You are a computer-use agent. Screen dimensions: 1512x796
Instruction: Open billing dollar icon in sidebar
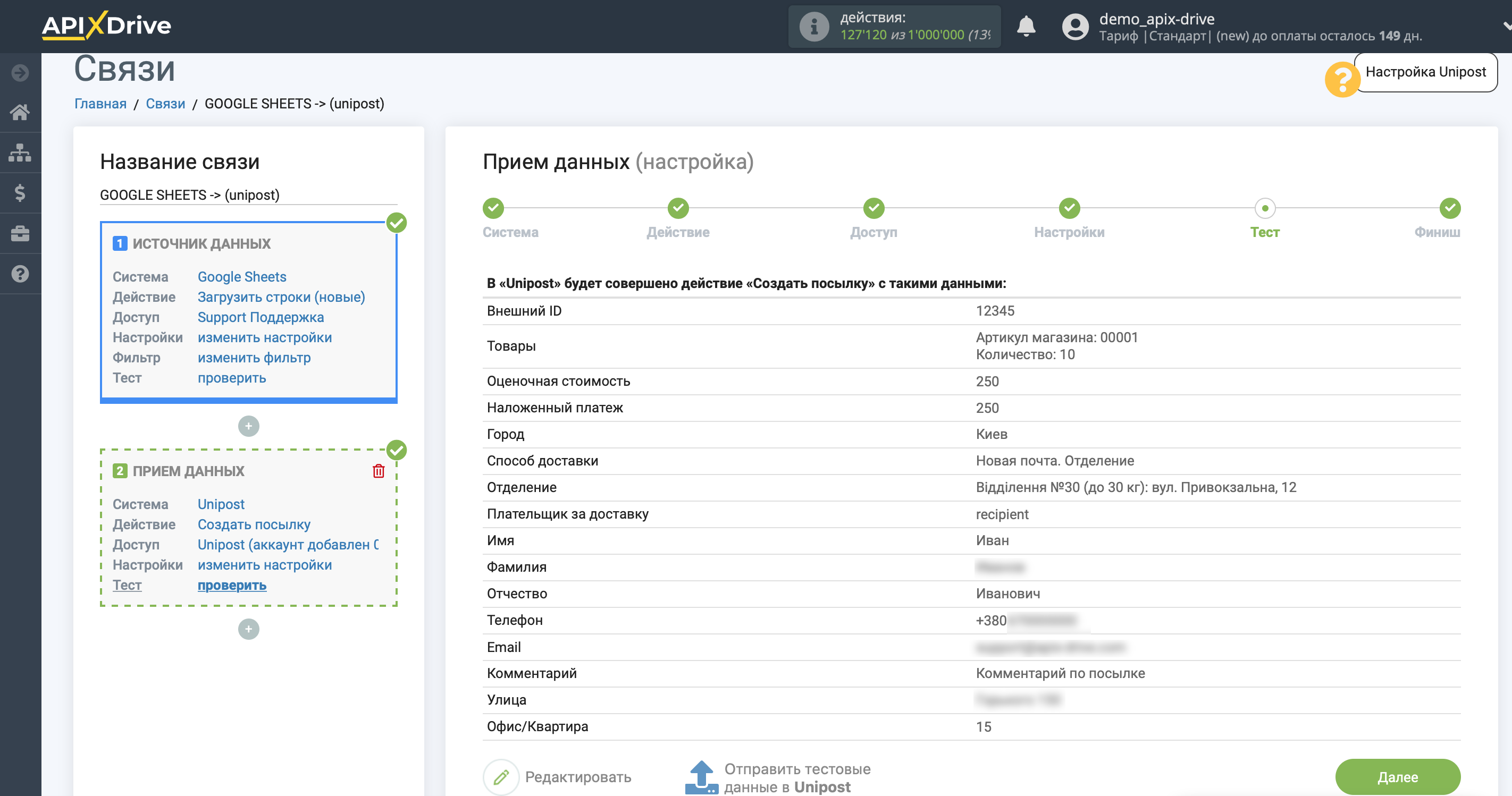coord(20,193)
